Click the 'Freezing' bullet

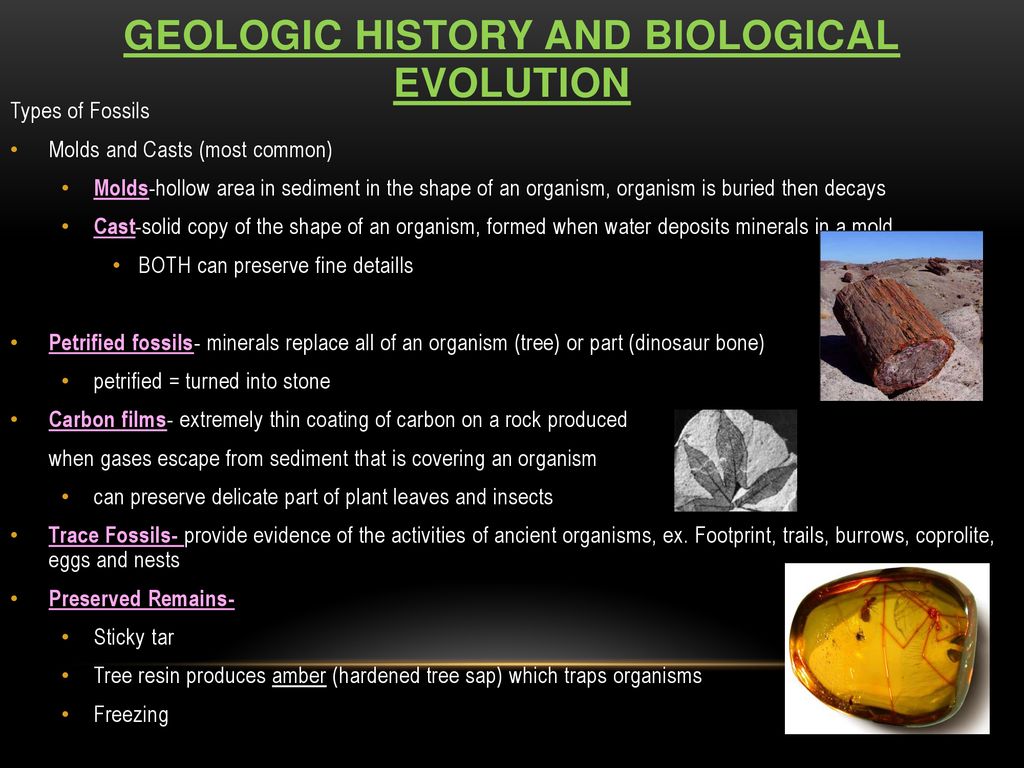click(131, 714)
